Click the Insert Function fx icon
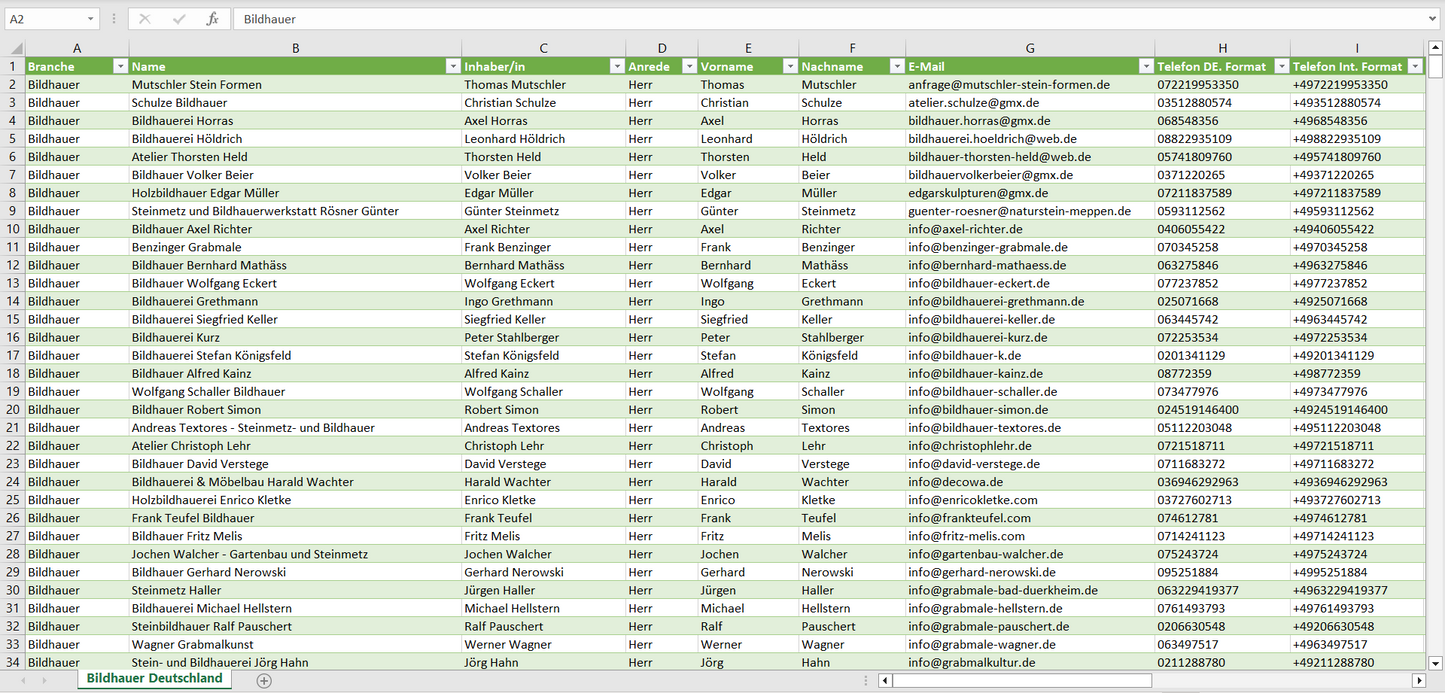This screenshot has height=693, width=1445. [212, 19]
